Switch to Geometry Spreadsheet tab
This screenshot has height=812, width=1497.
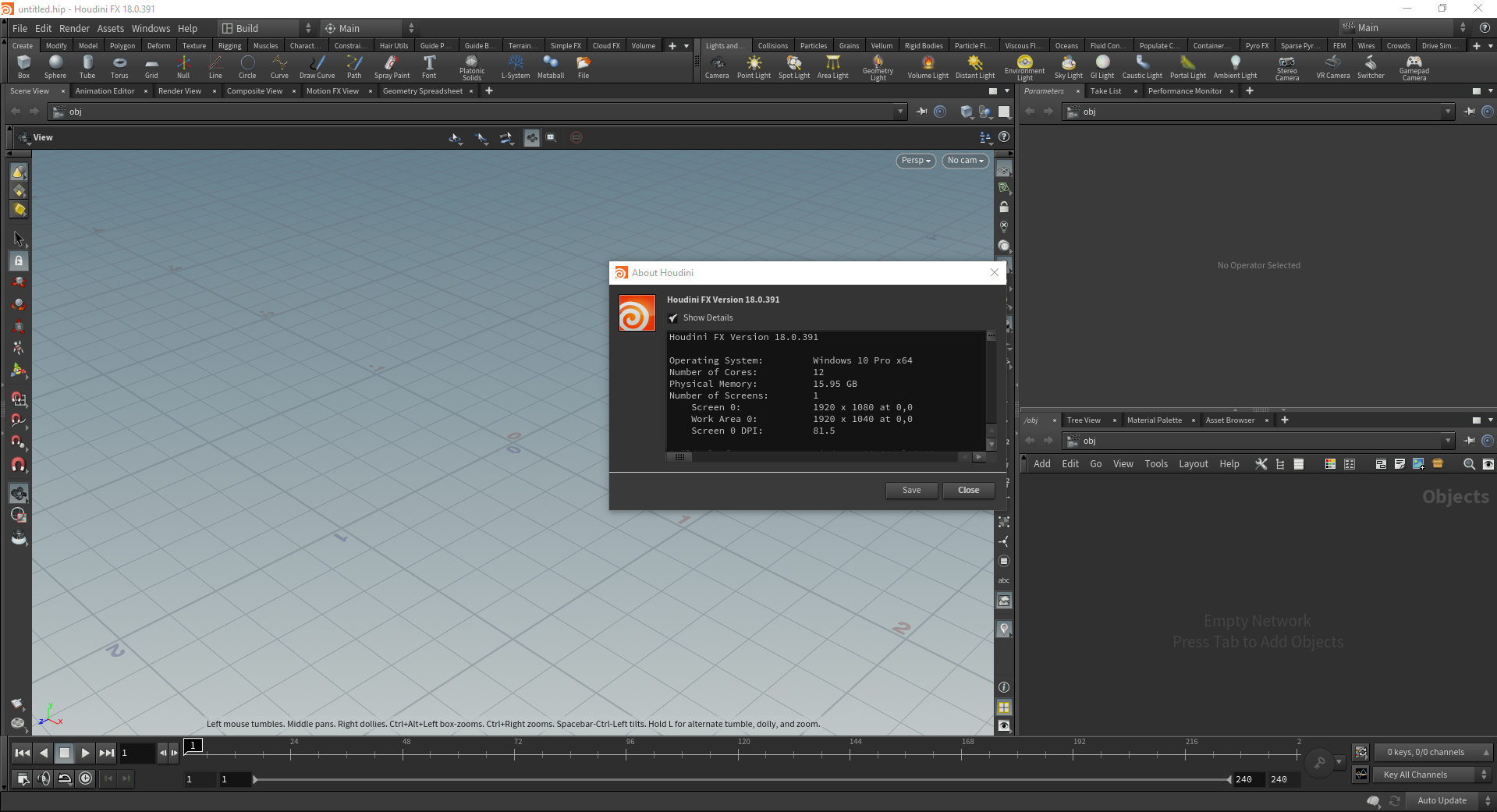click(423, 91)
